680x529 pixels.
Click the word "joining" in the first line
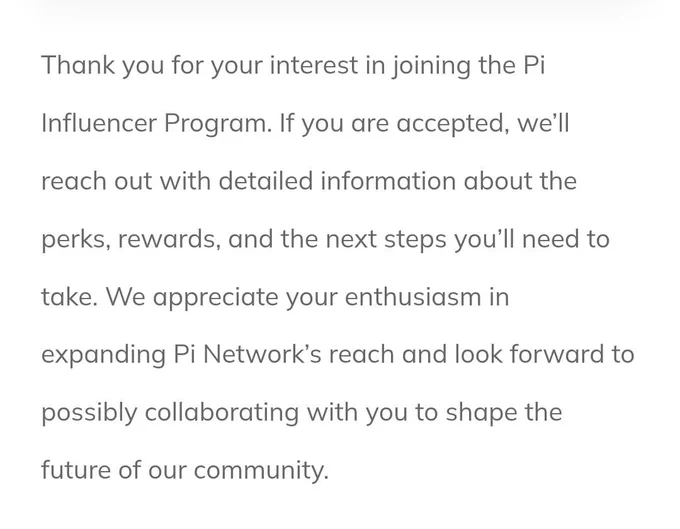tap(432, 66)
